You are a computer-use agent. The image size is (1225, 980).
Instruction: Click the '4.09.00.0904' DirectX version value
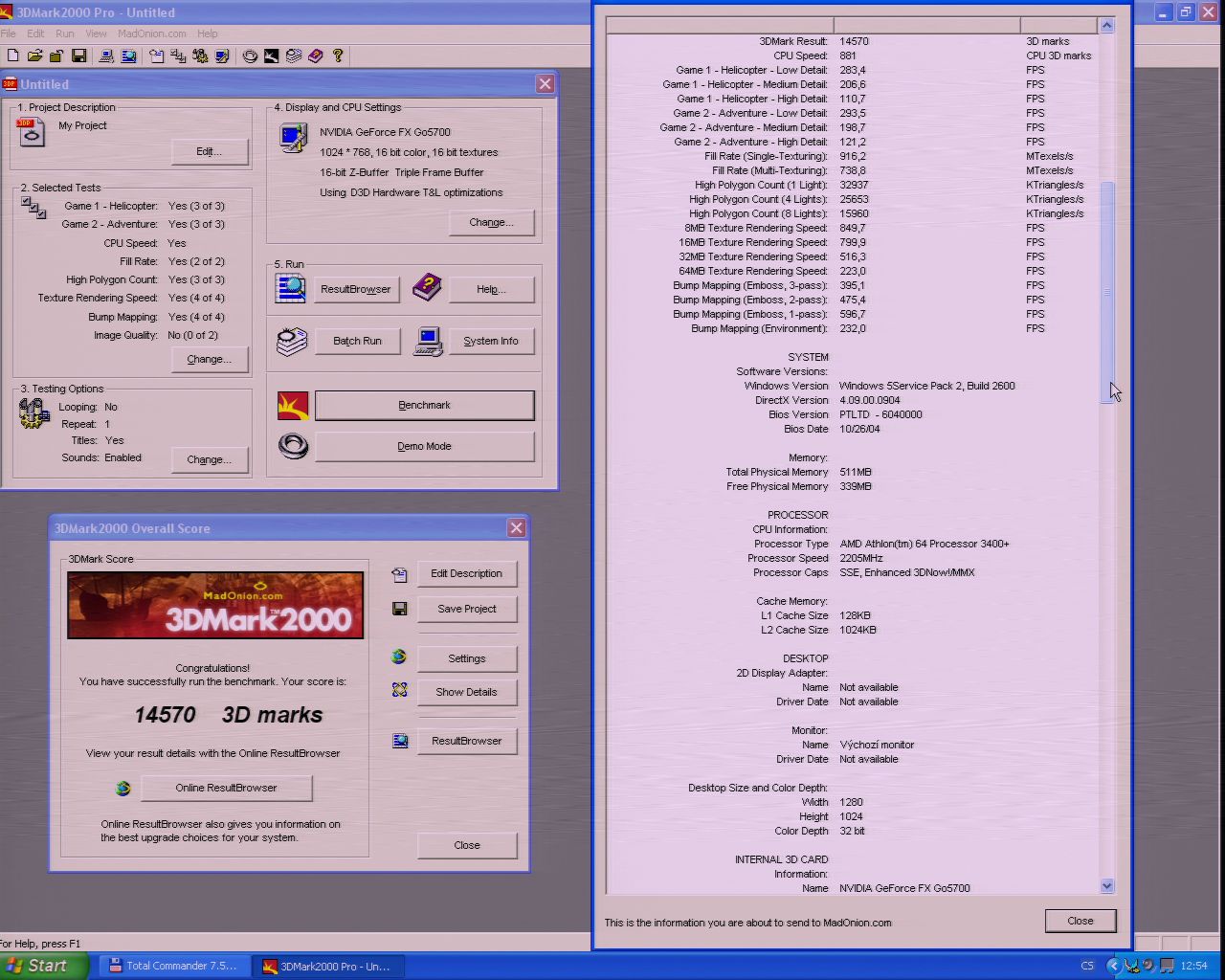869,400
